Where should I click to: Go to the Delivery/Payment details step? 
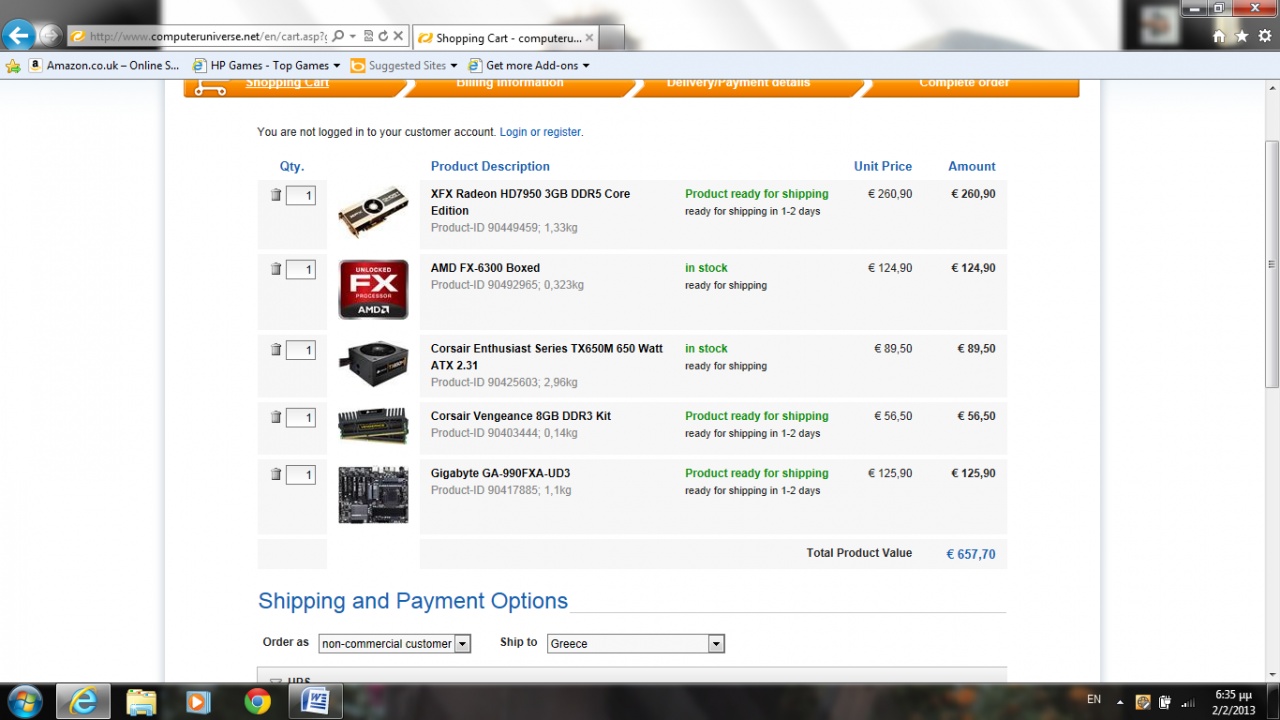[738, 84]
